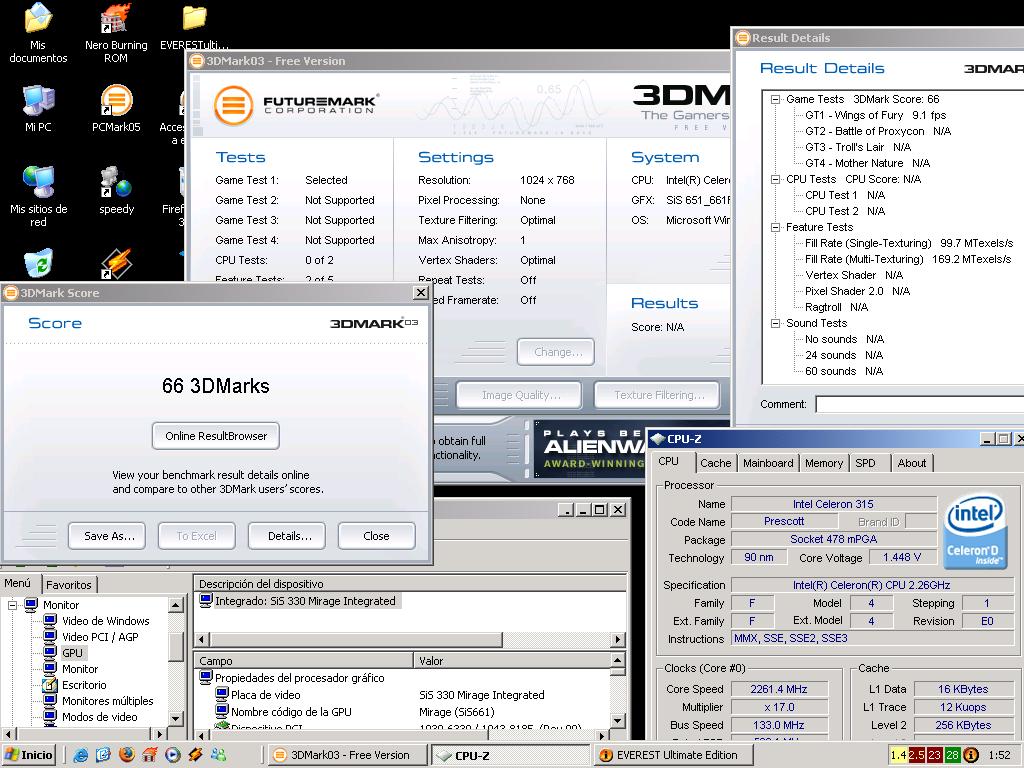Screen dimensions: 1024x768
Task: Select Video PCI / AGP tree item
Action: [100, 637]
